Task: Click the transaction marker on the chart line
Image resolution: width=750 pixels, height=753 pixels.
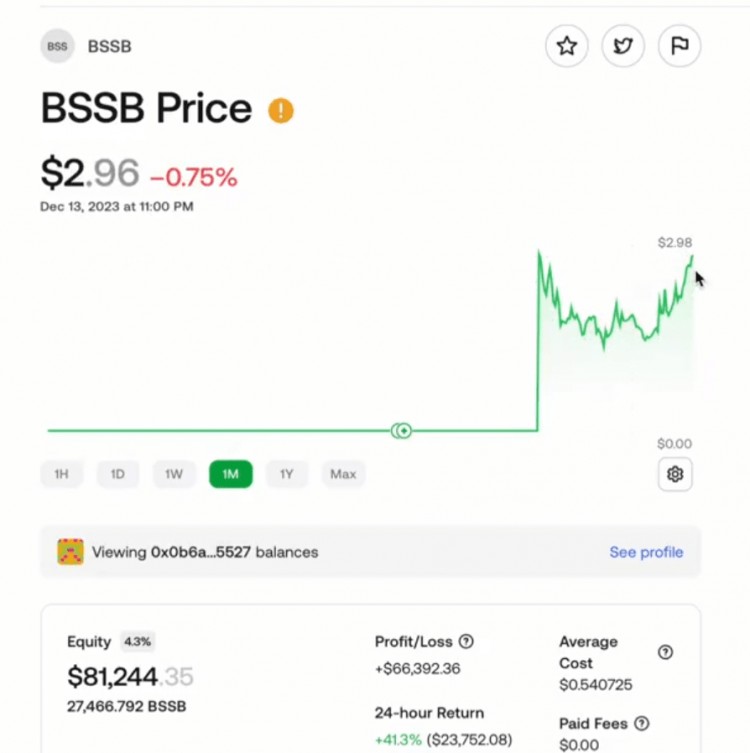Action: pos(401,431)
